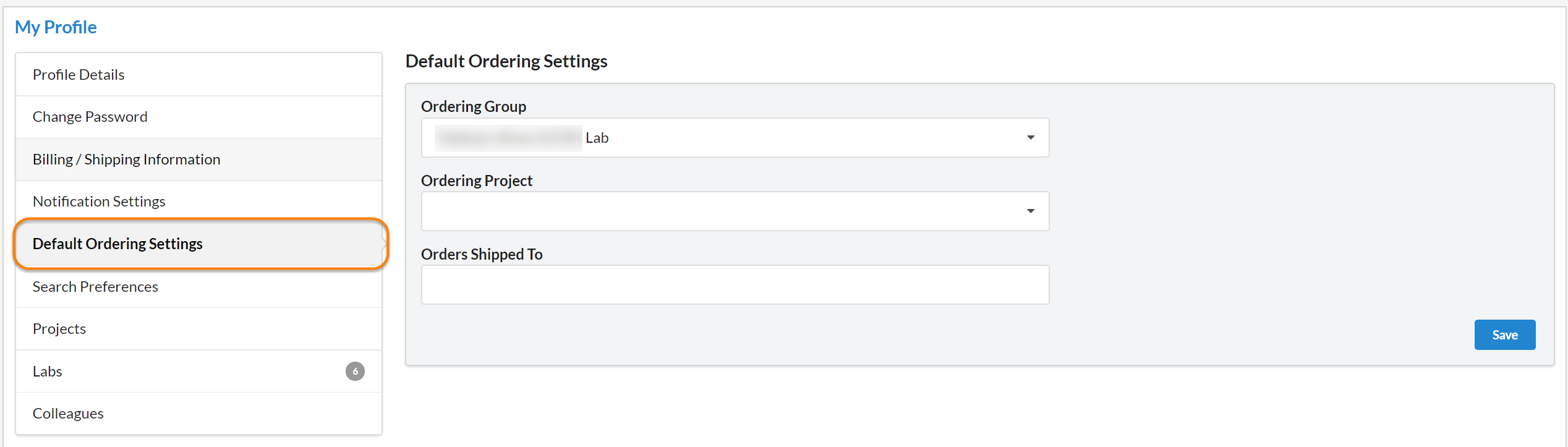This screenshot has width=1568, height=447.
Task: Click the Labs count badge showing 6
Action: (355, 372)
